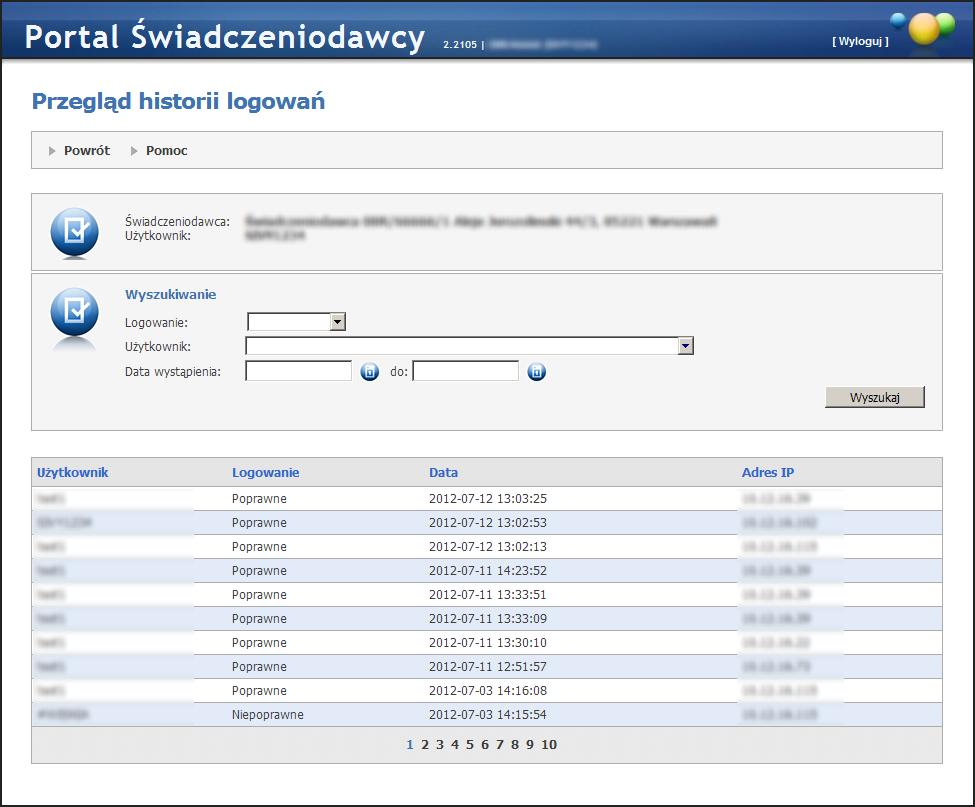
Task: Sort table by the Logowanie column
Action: tap(266, 473)
